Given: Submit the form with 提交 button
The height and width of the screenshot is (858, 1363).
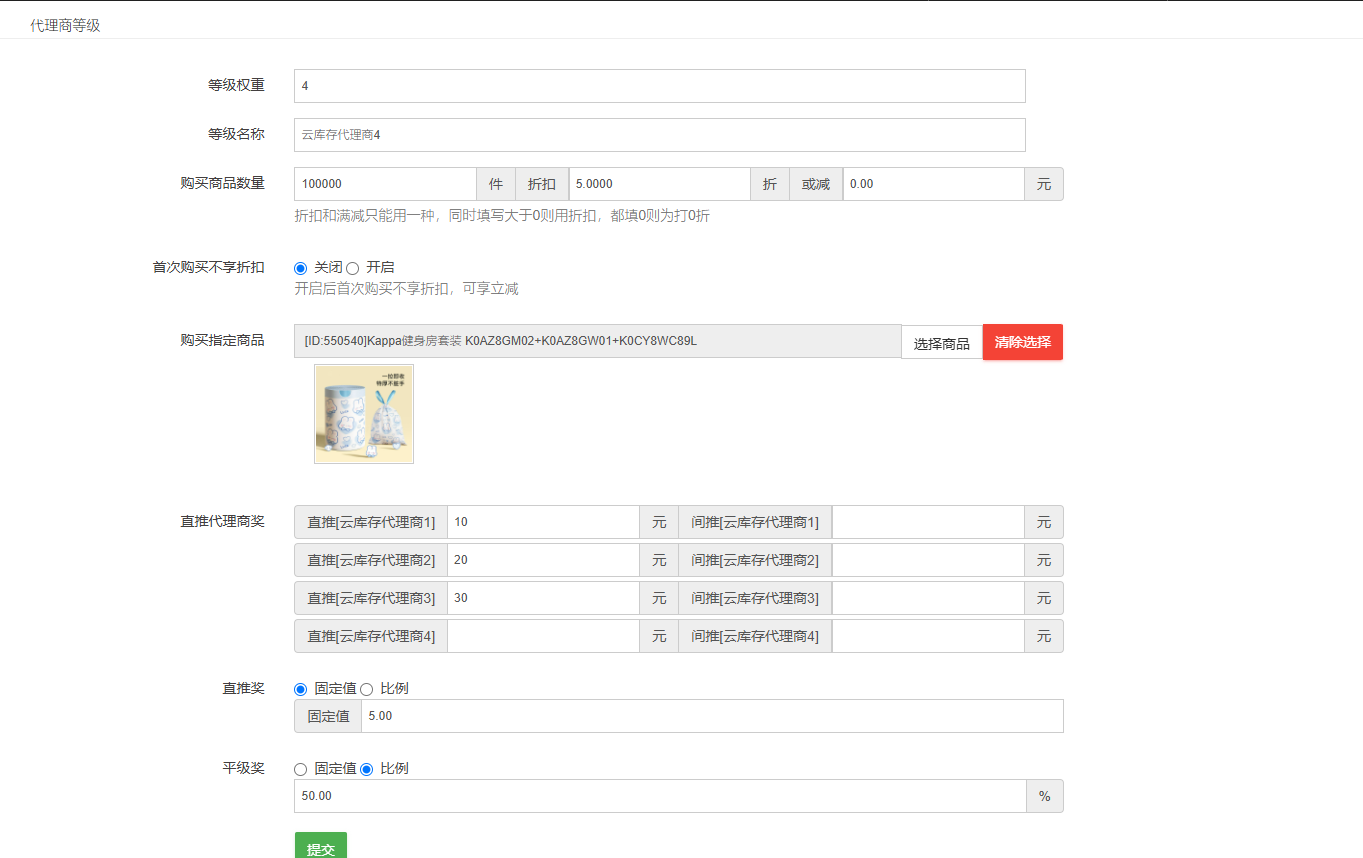Looking at the screenshot, I should [x=320, y=848].
